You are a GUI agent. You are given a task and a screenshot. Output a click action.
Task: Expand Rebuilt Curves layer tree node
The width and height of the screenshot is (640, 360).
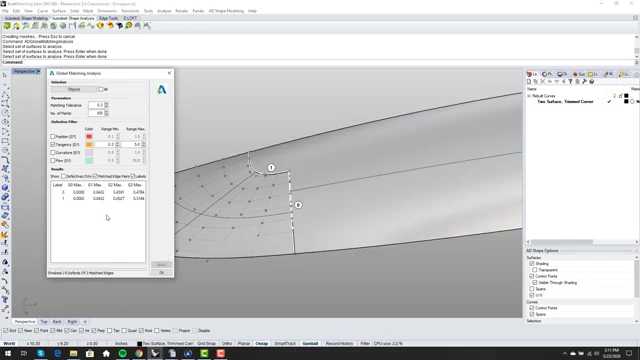[529, 96]
